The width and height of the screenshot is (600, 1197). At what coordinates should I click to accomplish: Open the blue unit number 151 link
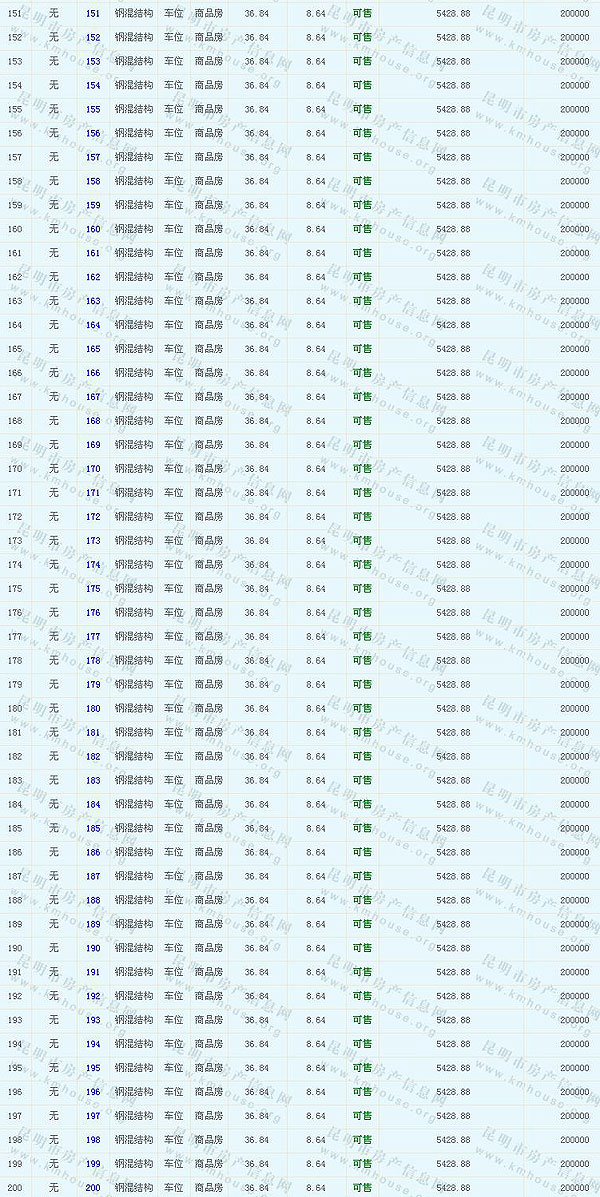click(x=93, y=14)
